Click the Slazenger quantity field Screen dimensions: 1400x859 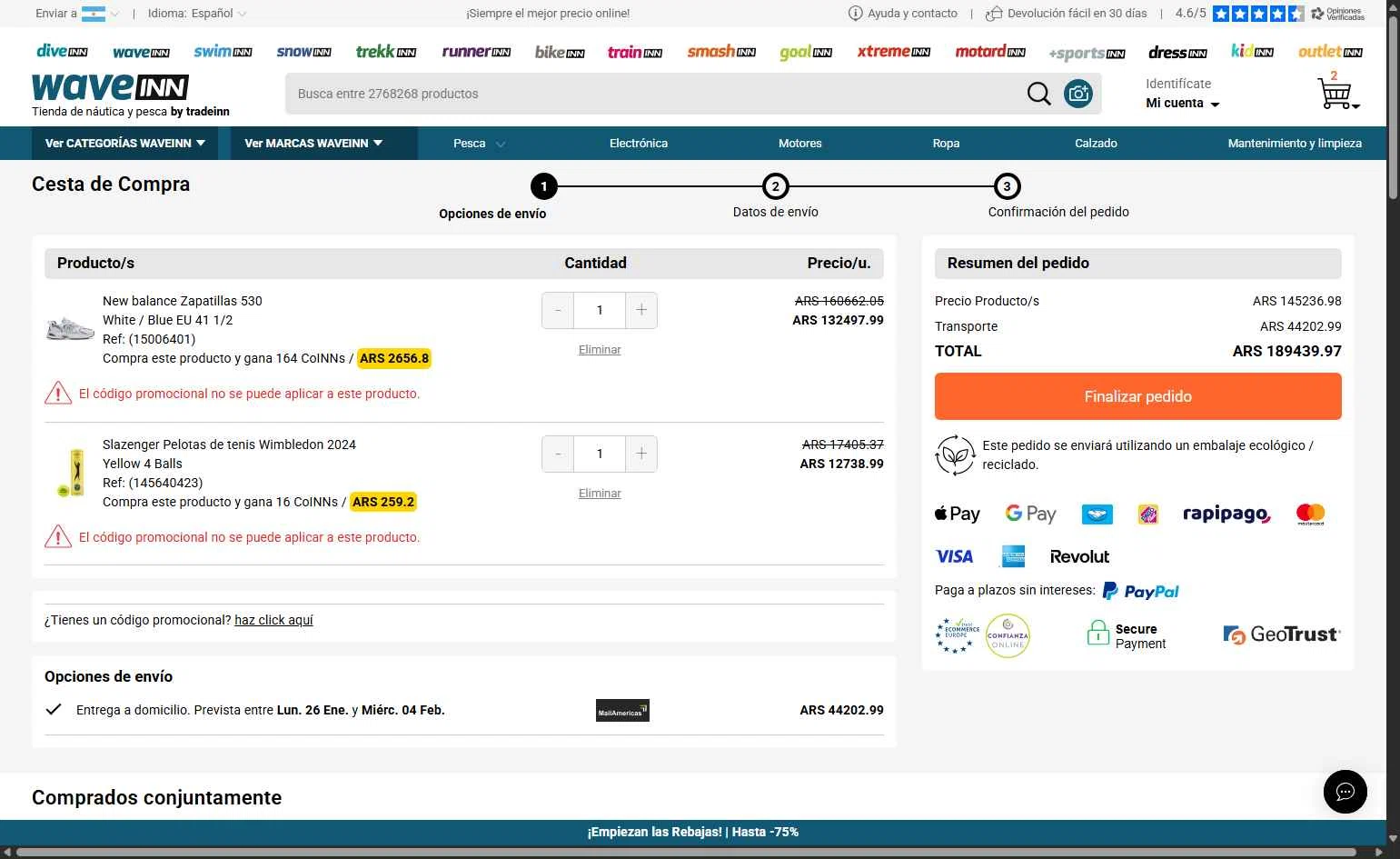point(600,454)
